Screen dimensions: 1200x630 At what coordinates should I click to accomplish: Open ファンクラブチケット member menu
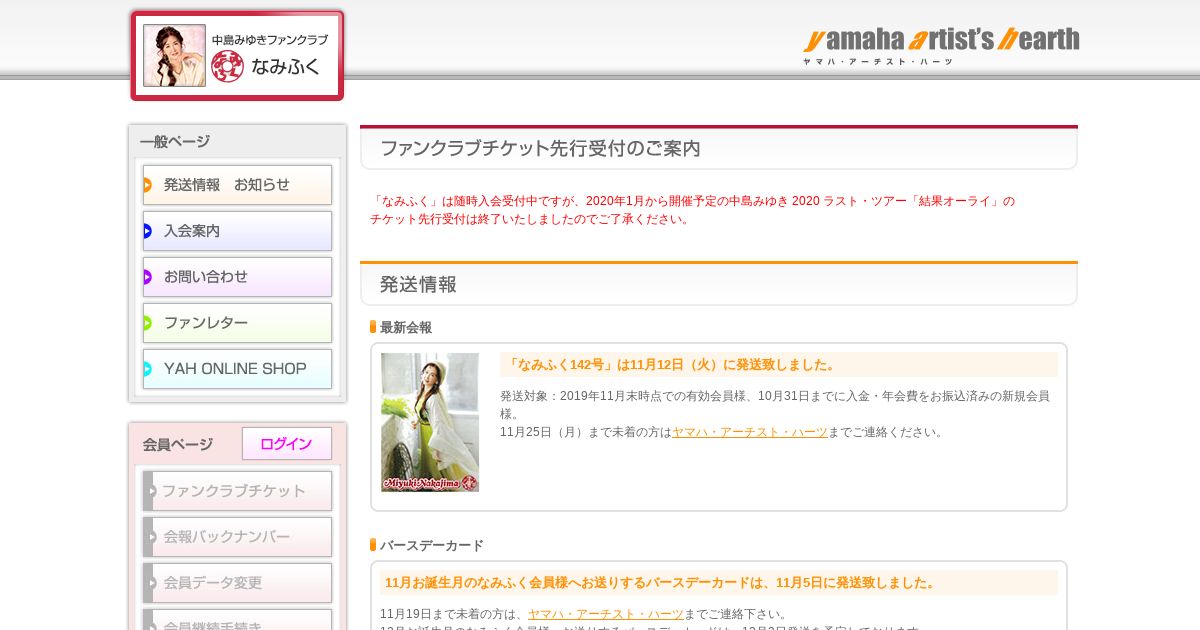[x=237, y=491]
